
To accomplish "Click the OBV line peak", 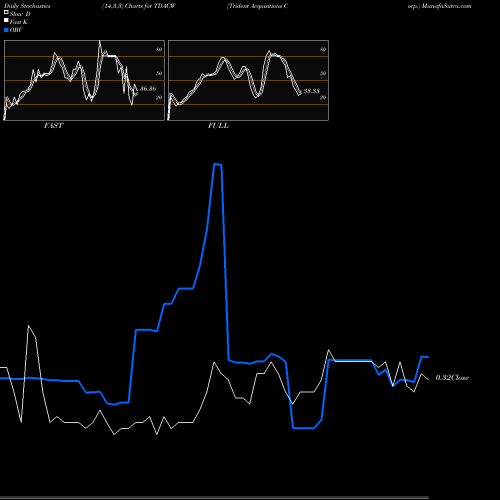I will [x=217, y=164].
